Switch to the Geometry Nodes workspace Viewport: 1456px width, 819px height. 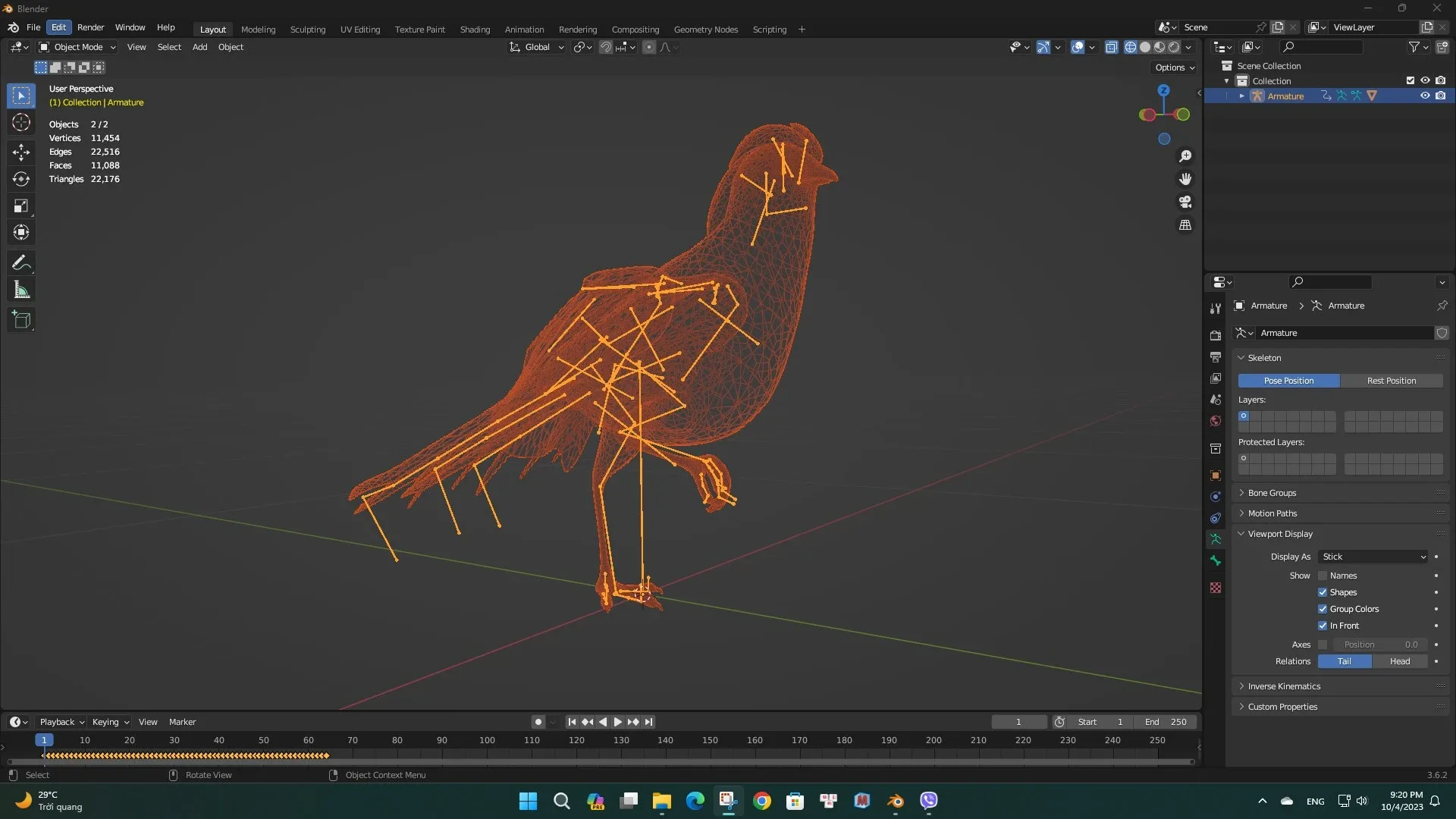click(705, 30)
